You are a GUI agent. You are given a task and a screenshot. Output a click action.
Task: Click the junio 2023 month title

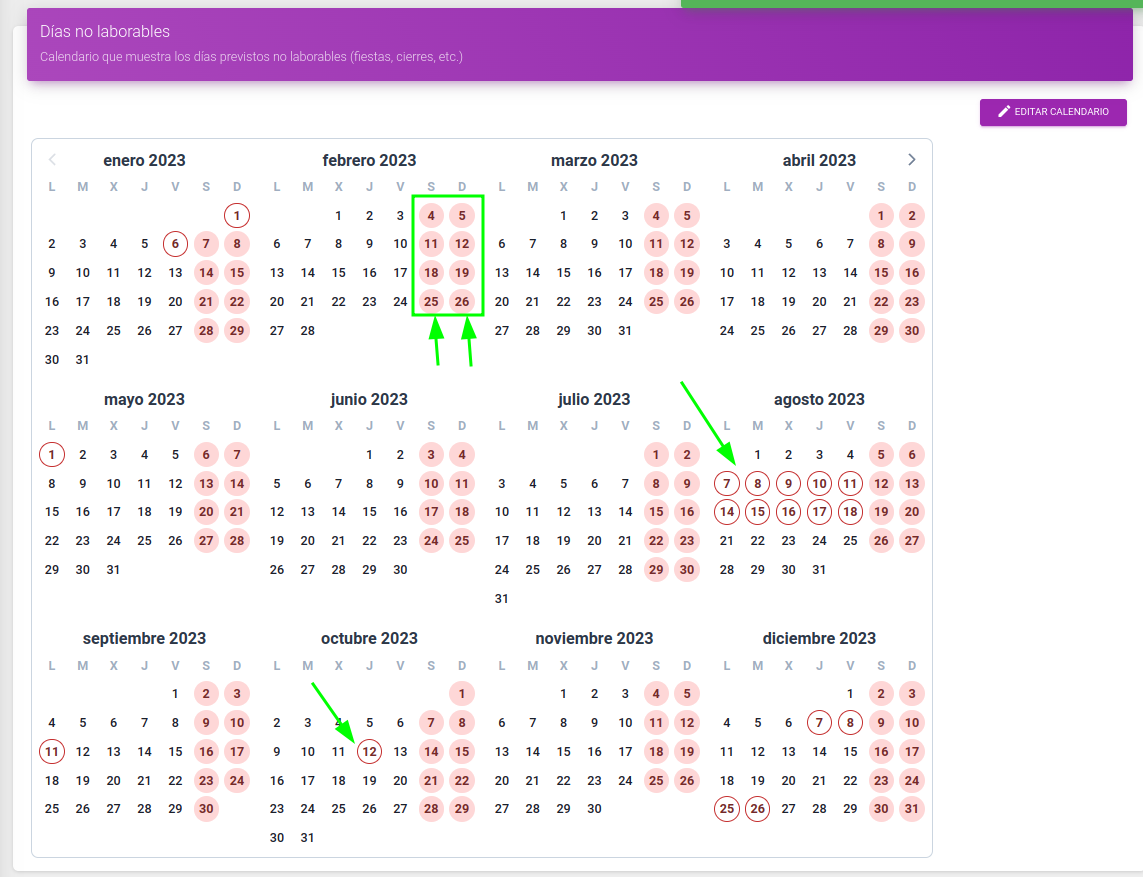tap(370, 399)
